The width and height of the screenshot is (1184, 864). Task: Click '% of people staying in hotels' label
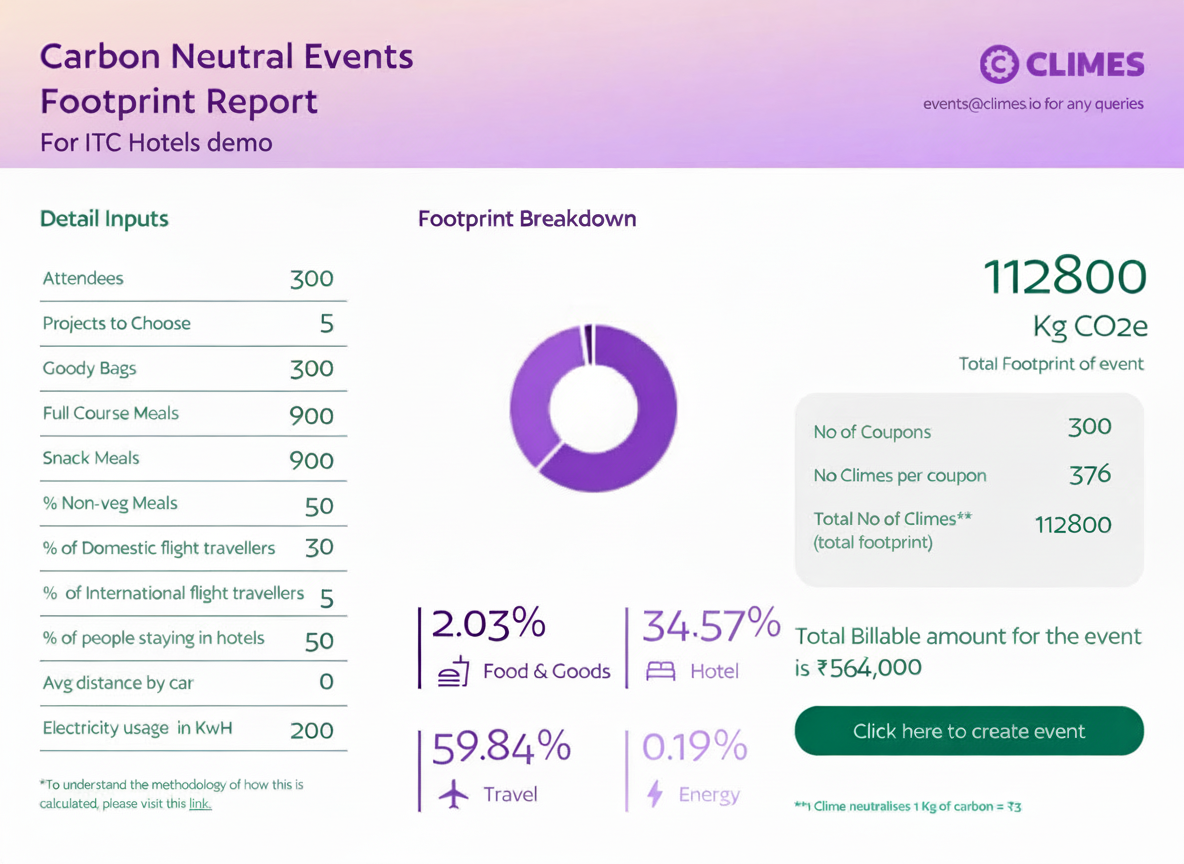(x=153, y=638)
